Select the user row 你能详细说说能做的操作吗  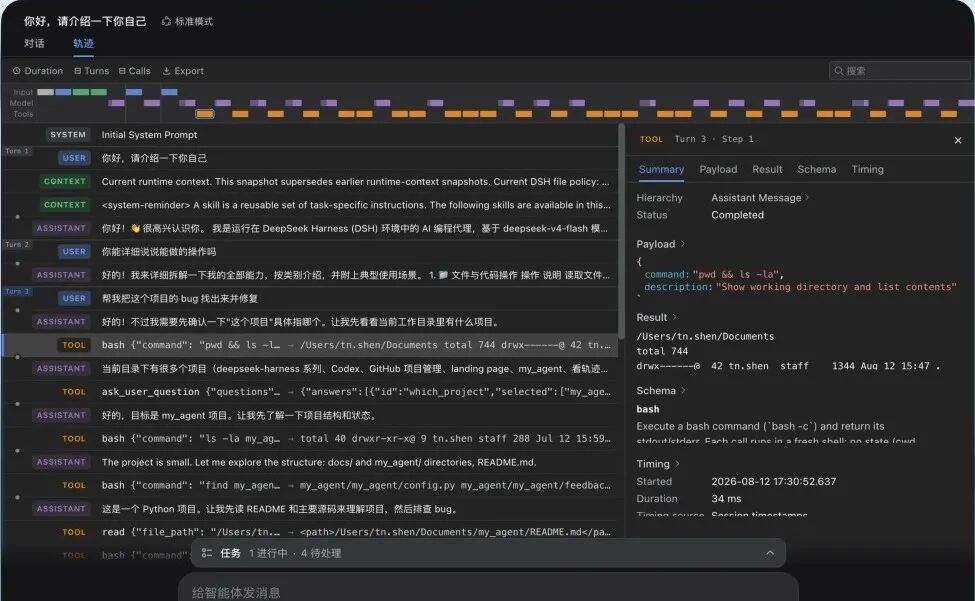311,252
